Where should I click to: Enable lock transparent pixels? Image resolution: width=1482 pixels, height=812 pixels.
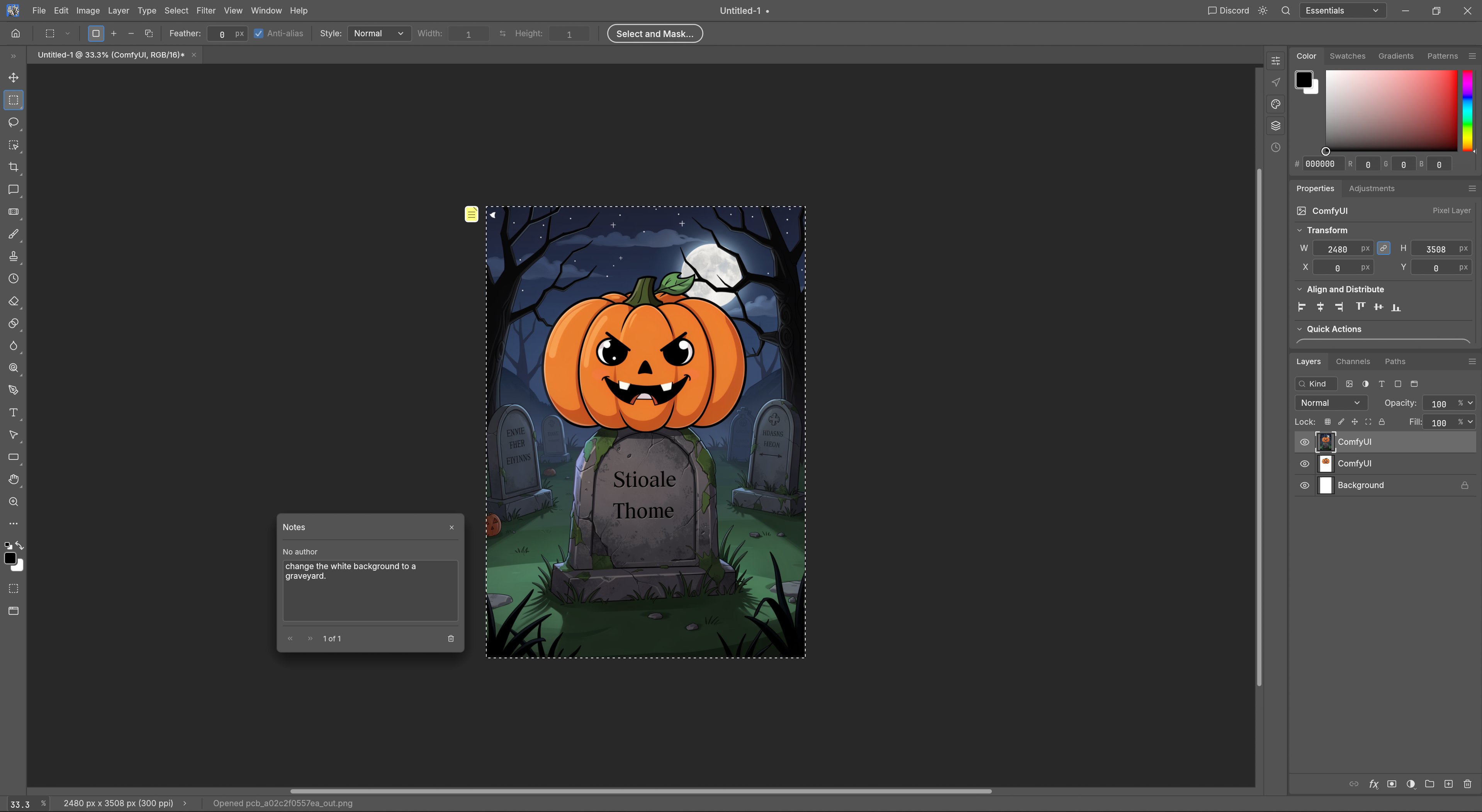[1327, 422]
